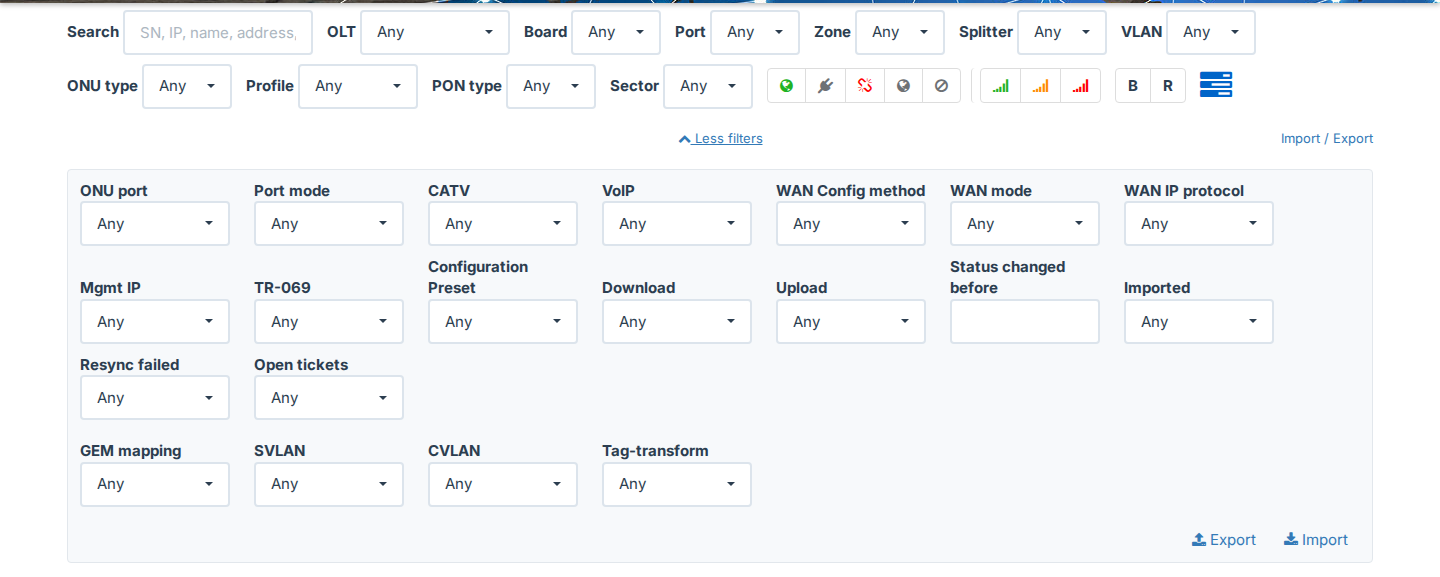The image size is (1440, 577).
Task: Filter by disabled ONUs prohibition icon
Action: (941, 86)
